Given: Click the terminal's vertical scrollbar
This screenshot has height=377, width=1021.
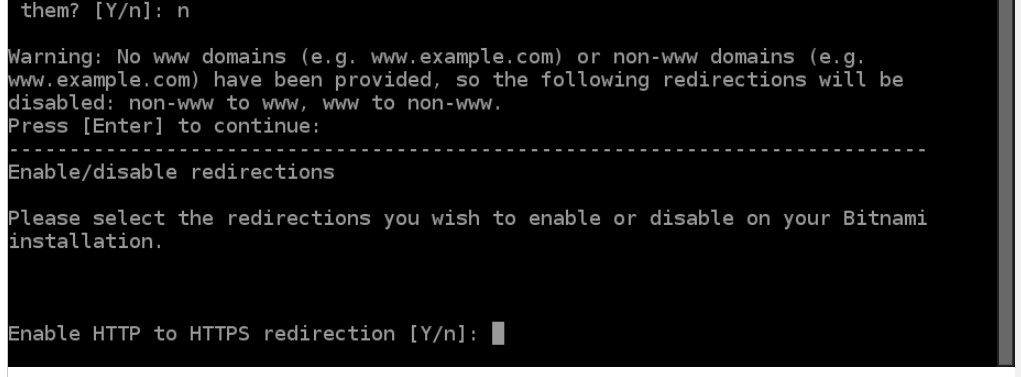Looking at the screenshot, I should tap(1006, 182).
